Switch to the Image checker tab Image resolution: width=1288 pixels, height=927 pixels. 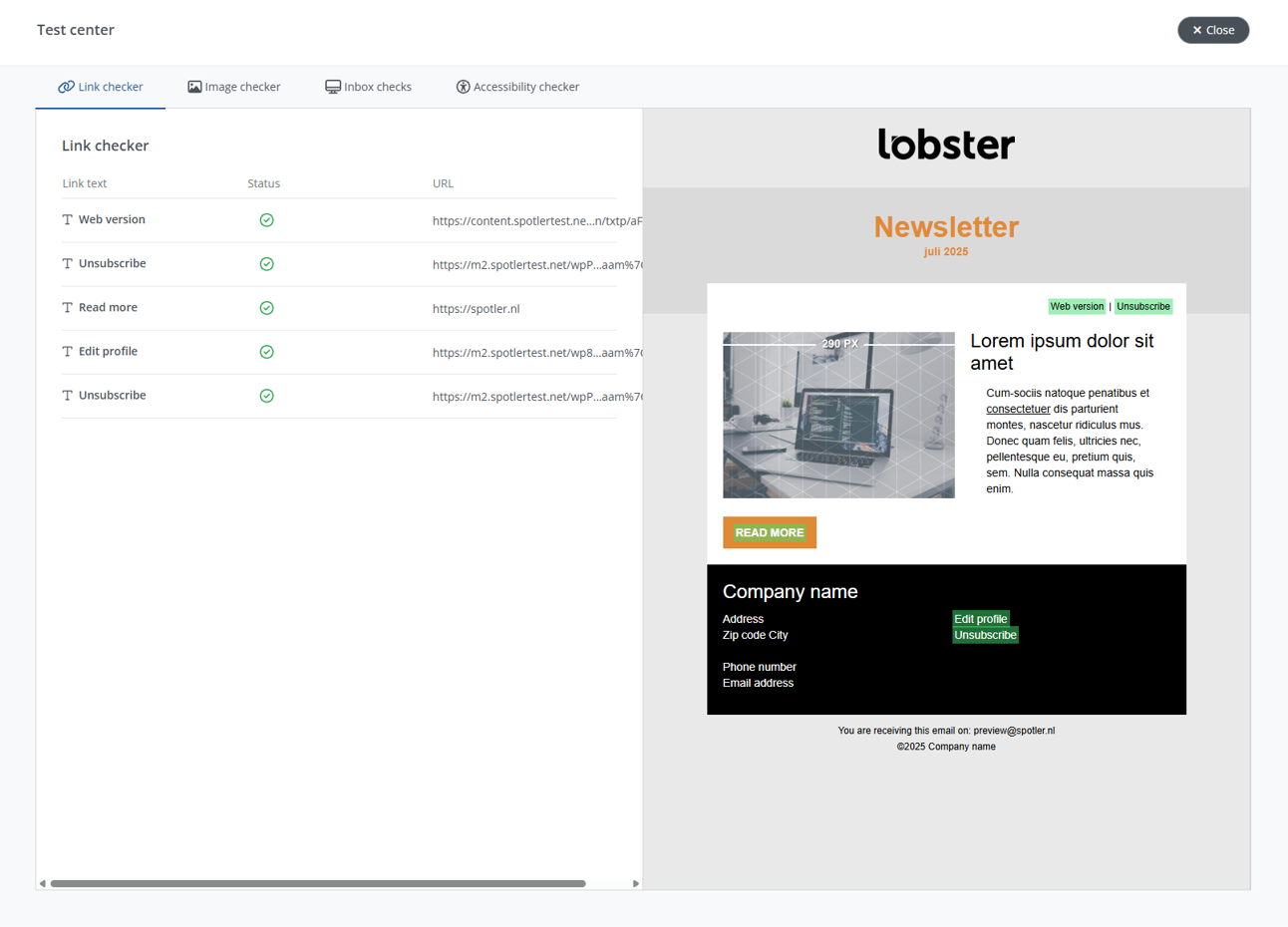click(x=234, y=87)
